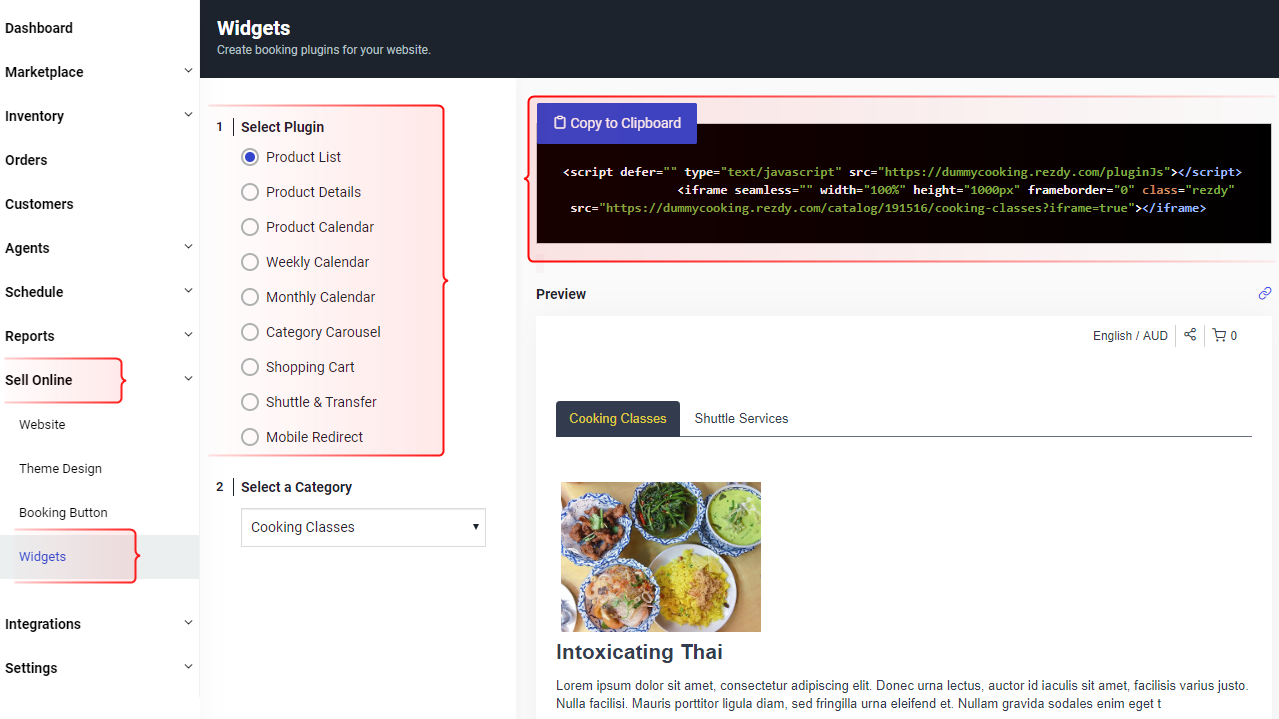This screenshot has width=1279, height=719.
Task: Open the English / AUD language selector
Action: coord(1130,336)
